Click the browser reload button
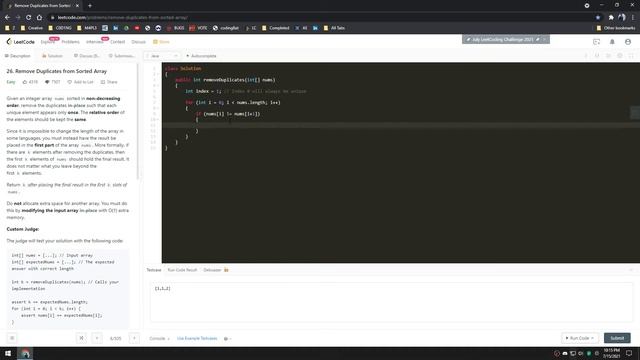Screen dimensions: 640x360 pos(29,18)
